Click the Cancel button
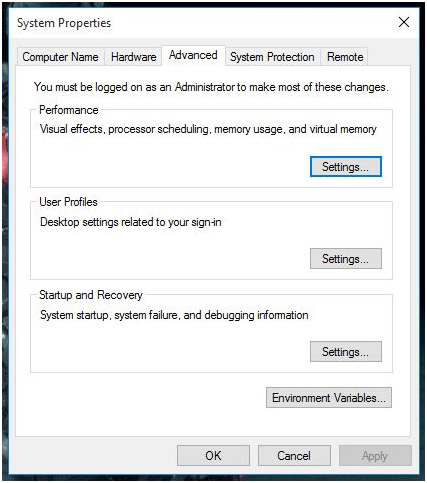This screenshot has width=427, height=483. click(x=294, y=456)
